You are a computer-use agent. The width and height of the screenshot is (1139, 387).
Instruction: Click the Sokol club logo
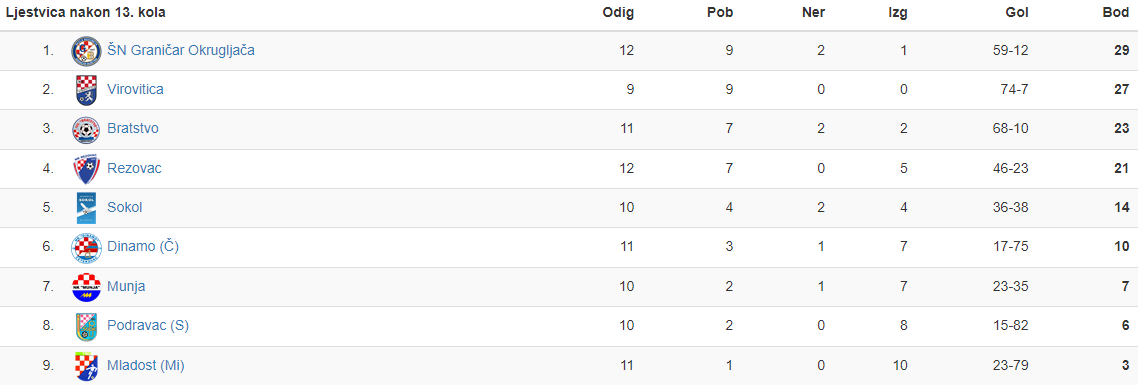tap(86, 208)
